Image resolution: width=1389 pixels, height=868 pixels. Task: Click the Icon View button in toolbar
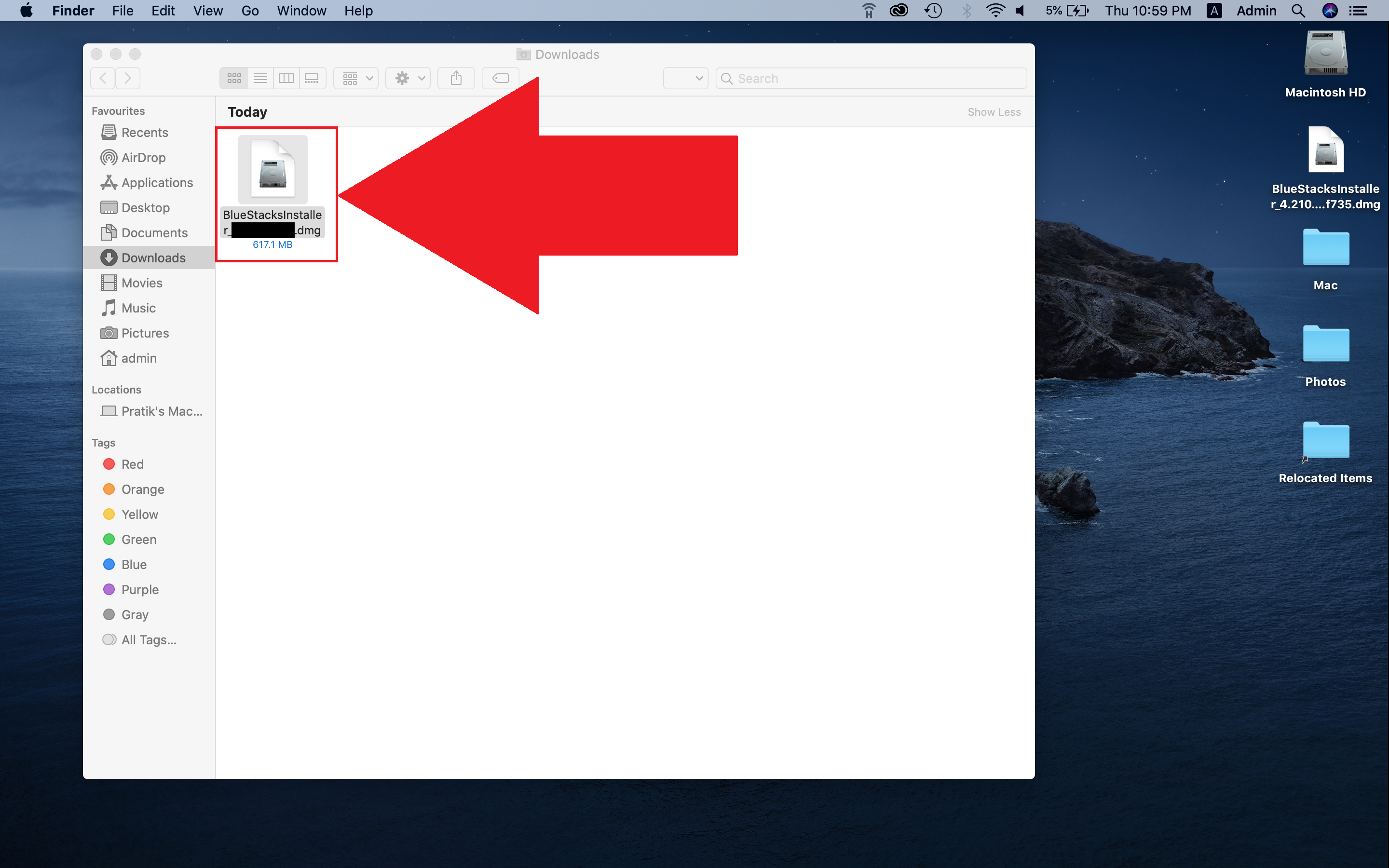point(234,77)
